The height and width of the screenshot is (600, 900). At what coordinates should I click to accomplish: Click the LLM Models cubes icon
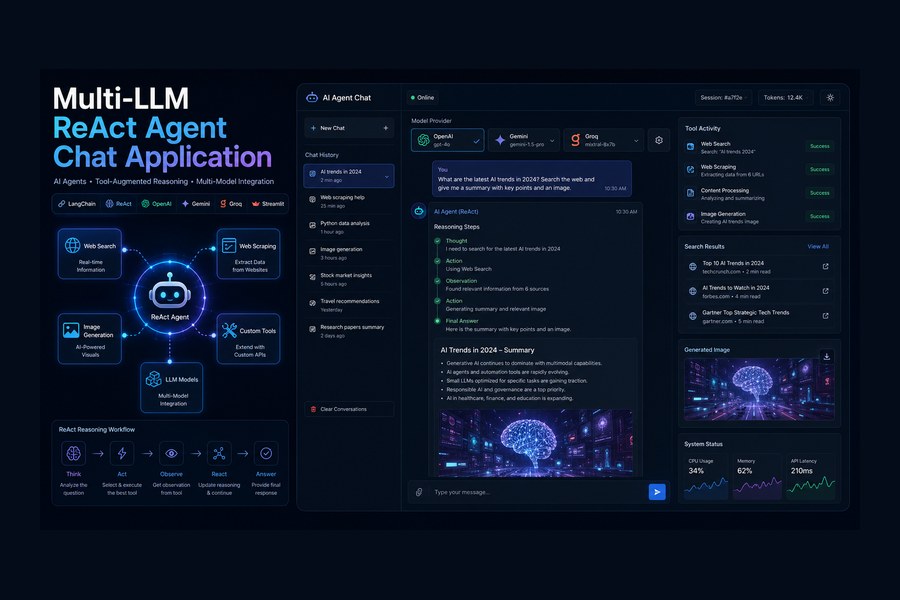click(x=153, y=379)
